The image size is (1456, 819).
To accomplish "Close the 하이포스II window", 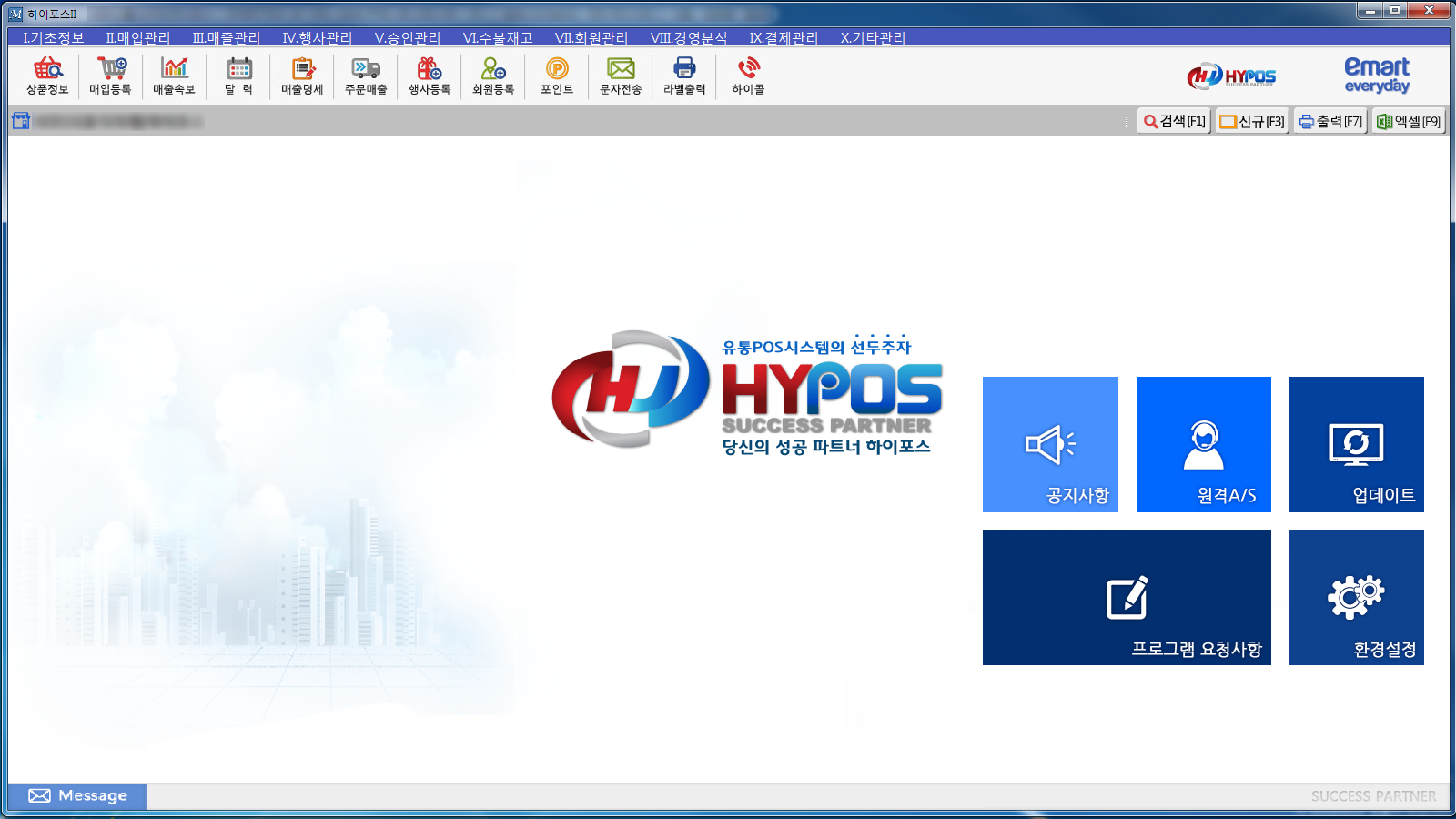I will [1429, 10].
